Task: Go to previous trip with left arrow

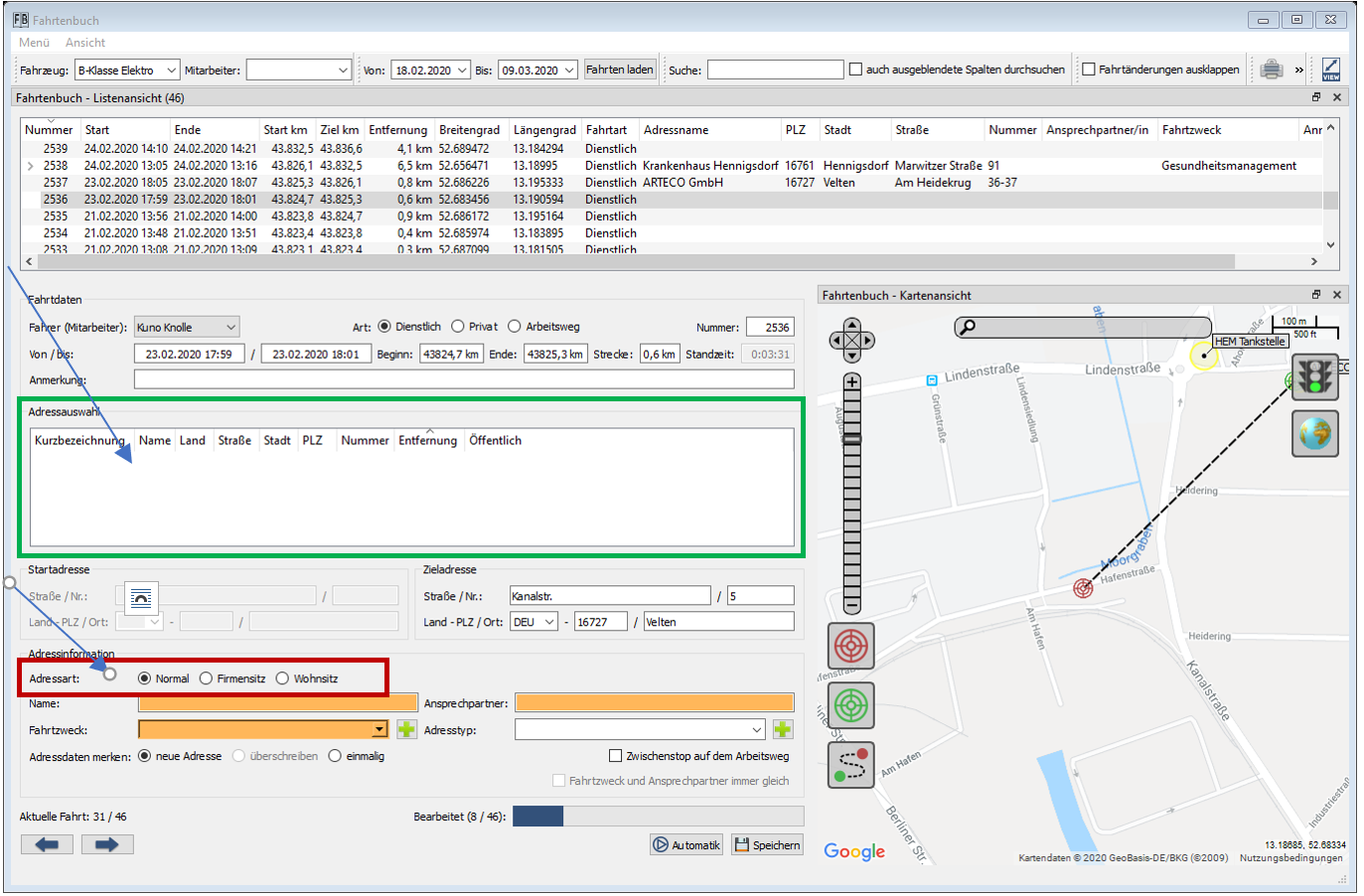Action: coord(47,844)
